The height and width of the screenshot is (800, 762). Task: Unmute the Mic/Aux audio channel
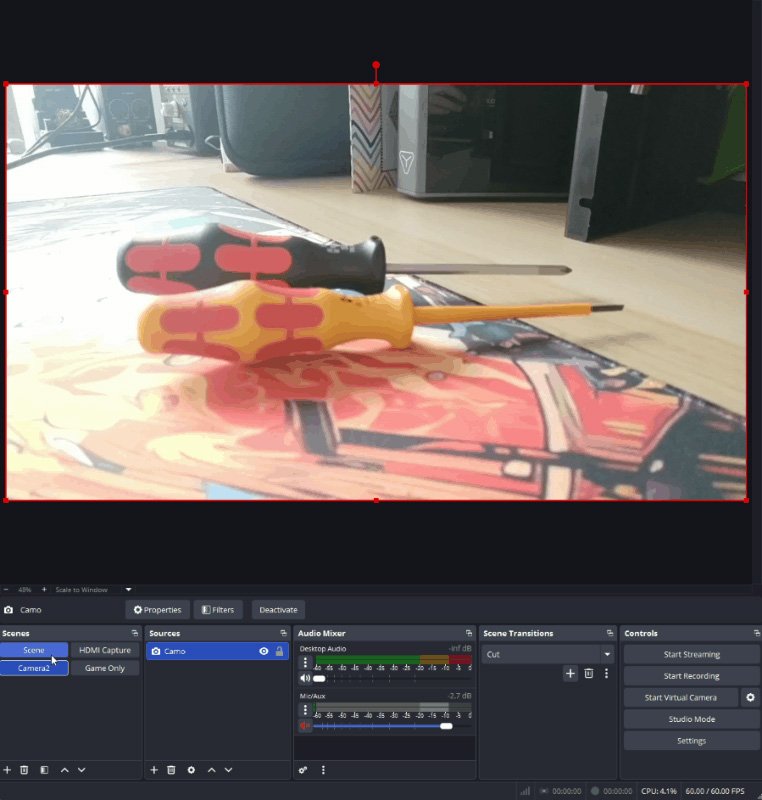[305, 725]
